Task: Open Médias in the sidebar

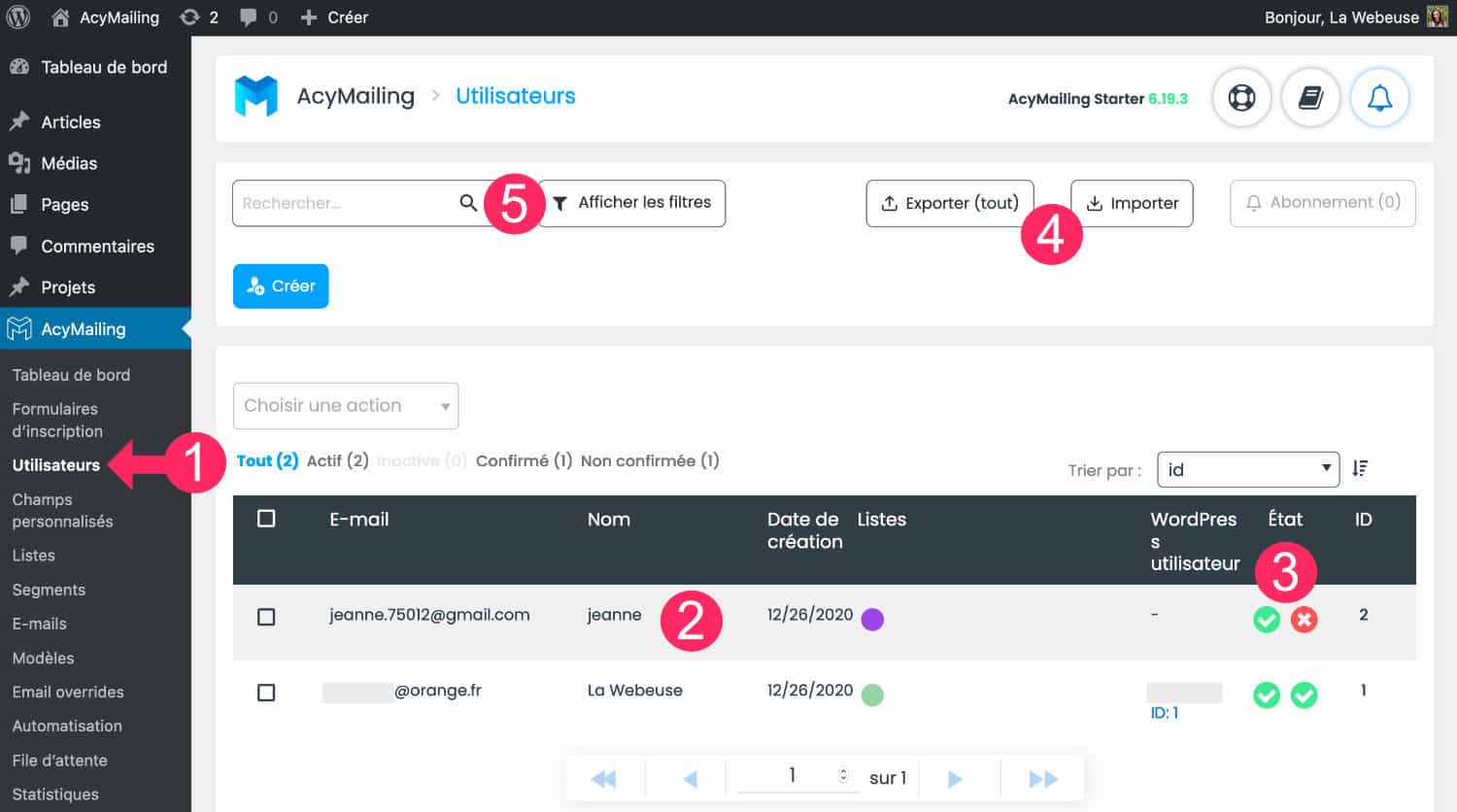Action: tap(95, 163)
